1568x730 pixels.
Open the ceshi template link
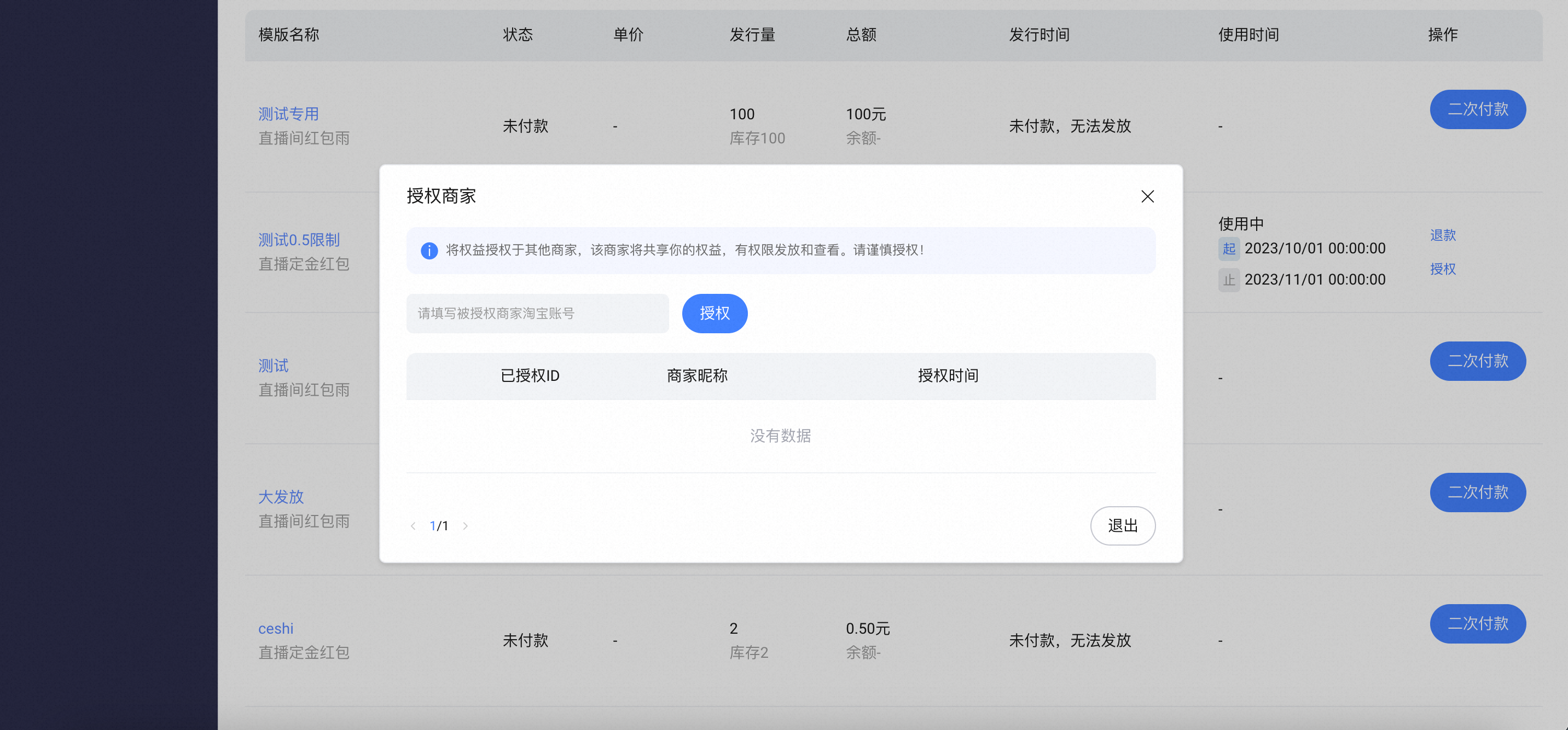click(276, 628)
